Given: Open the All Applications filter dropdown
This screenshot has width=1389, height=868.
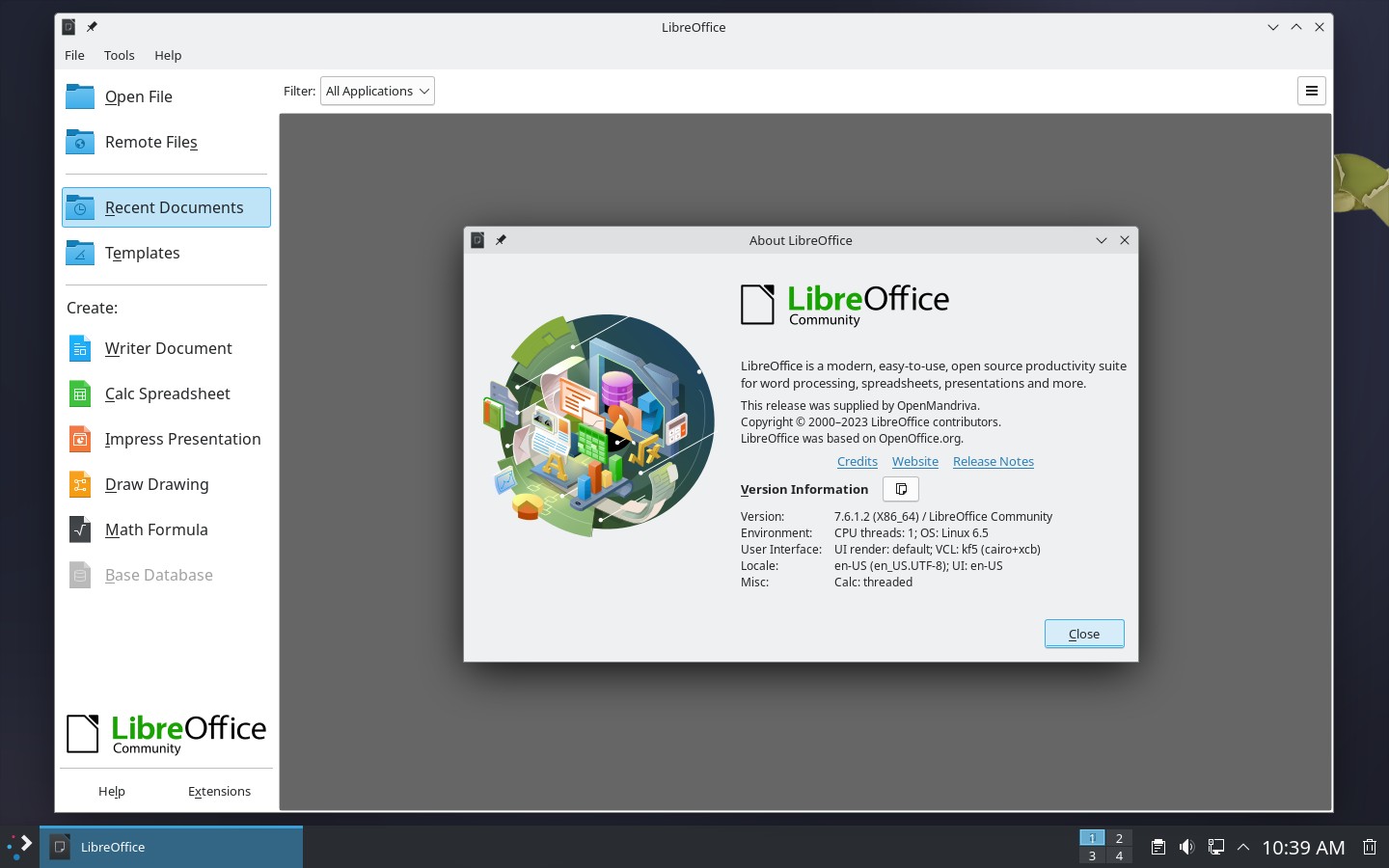Looking at the screenshot, I should (377, 91).
